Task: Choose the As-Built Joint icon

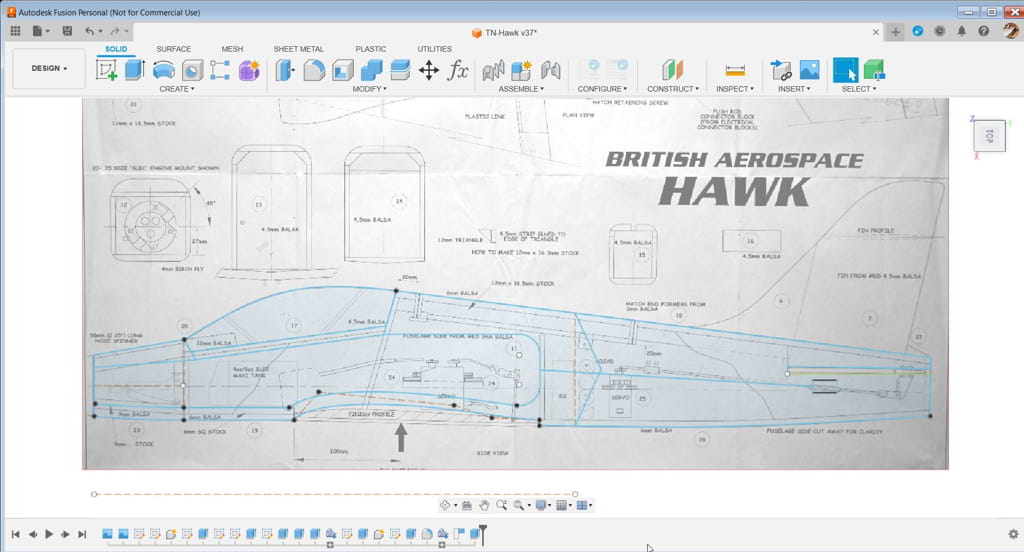Action: [551, 70]
